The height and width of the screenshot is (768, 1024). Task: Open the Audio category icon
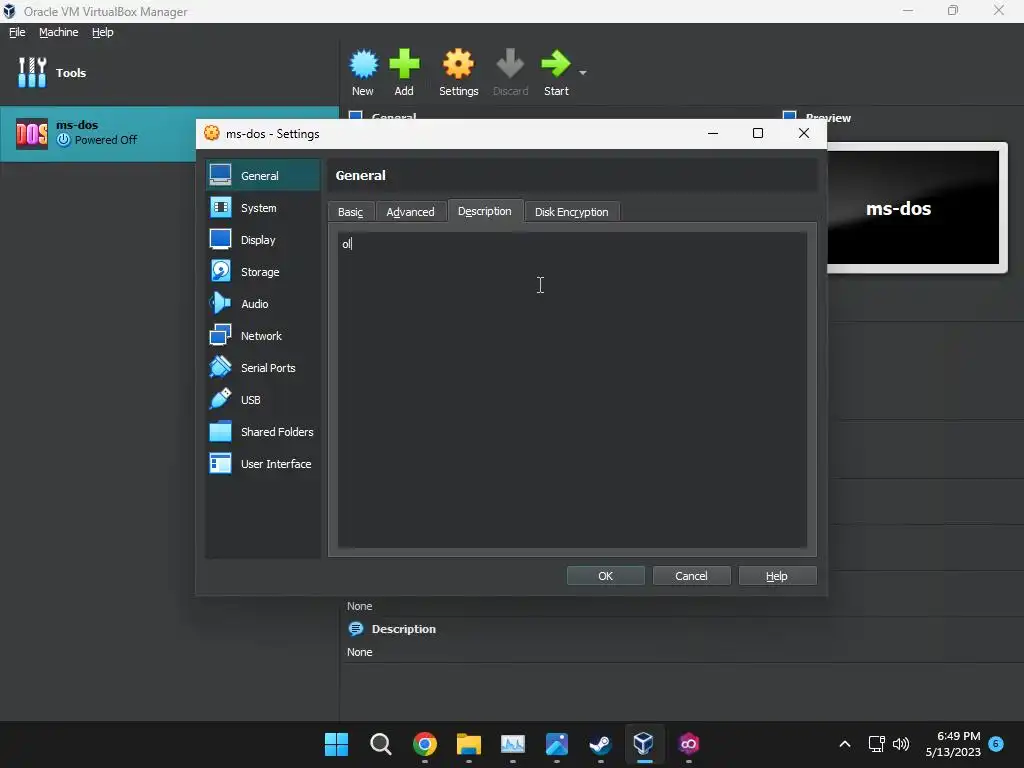click(220, 303)
